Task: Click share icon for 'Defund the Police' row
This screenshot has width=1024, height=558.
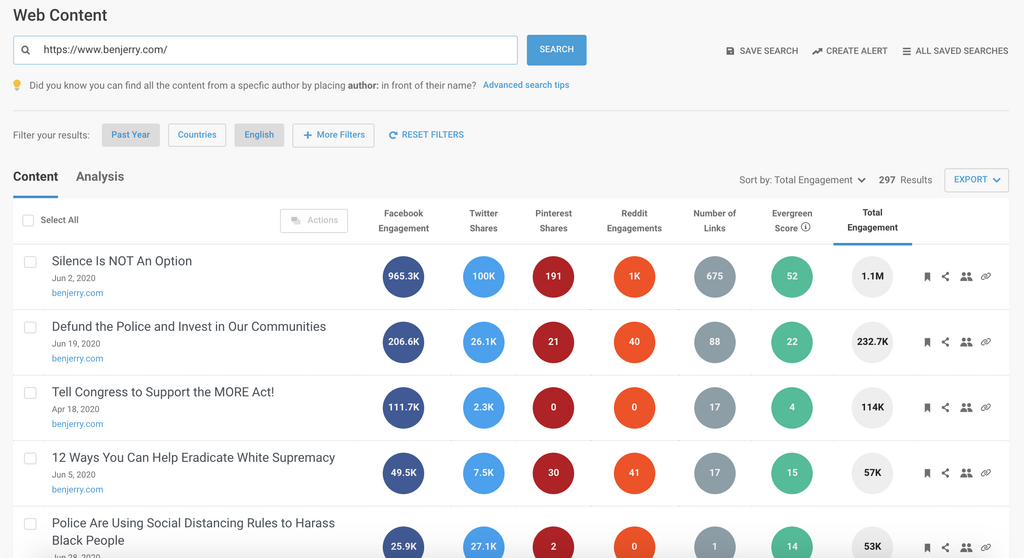Action: click(x=946, y=342)
